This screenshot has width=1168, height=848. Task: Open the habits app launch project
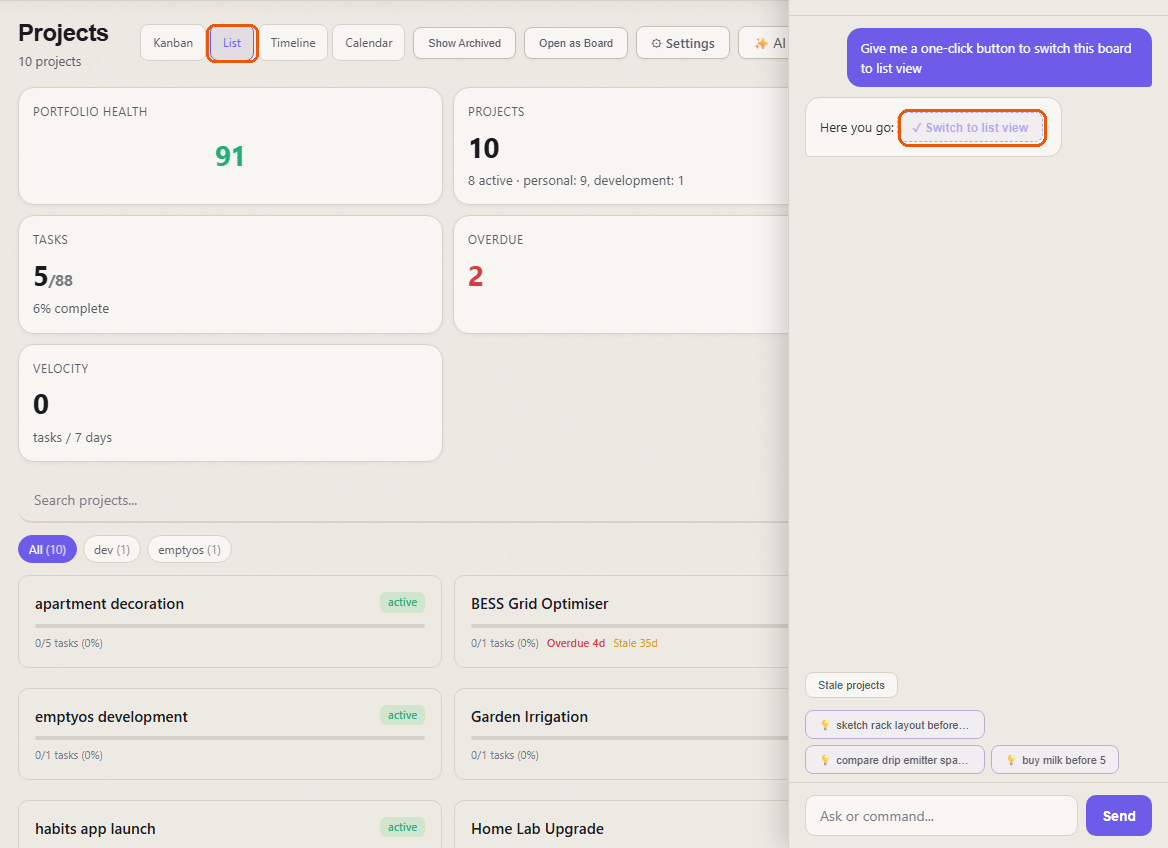230,825
